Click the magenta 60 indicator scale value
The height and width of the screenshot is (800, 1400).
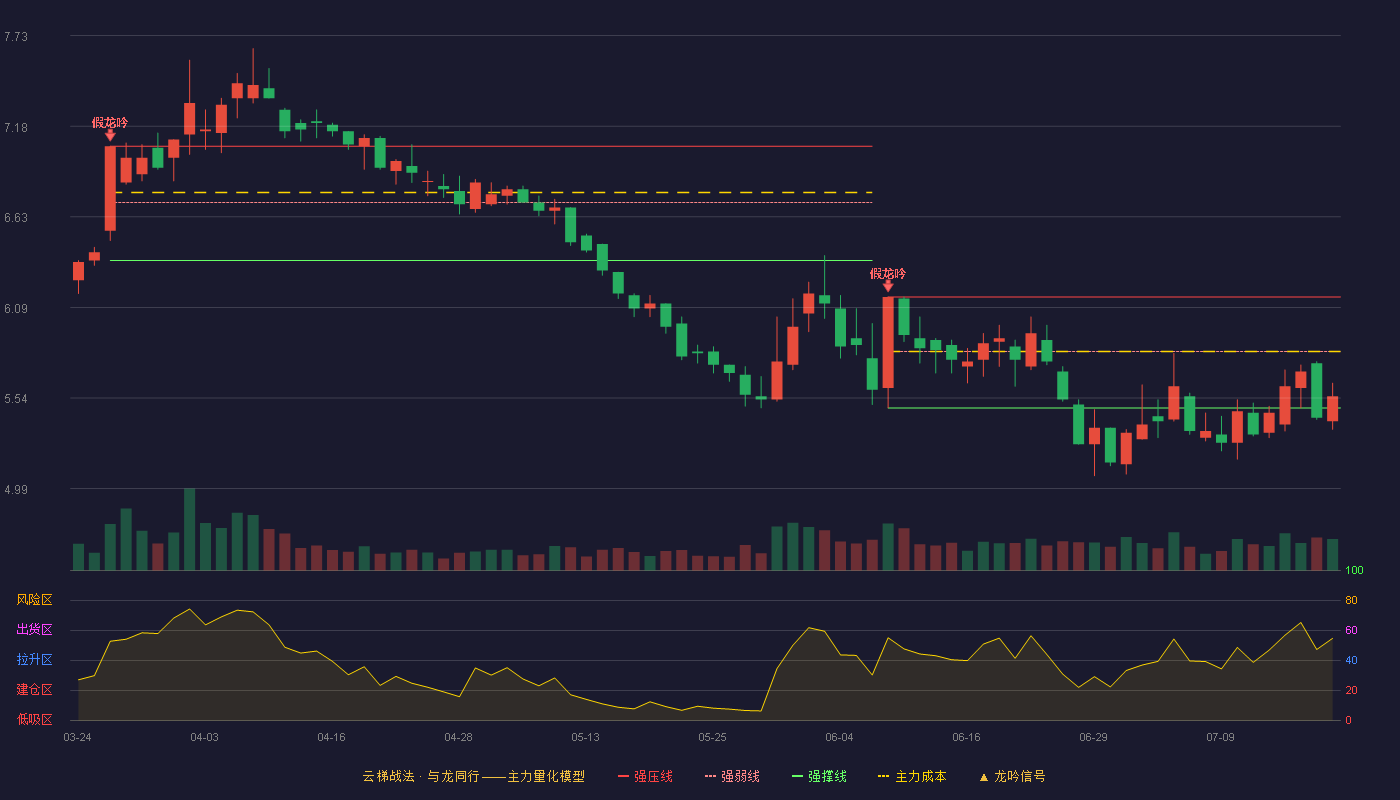(x=1351, y=630)
